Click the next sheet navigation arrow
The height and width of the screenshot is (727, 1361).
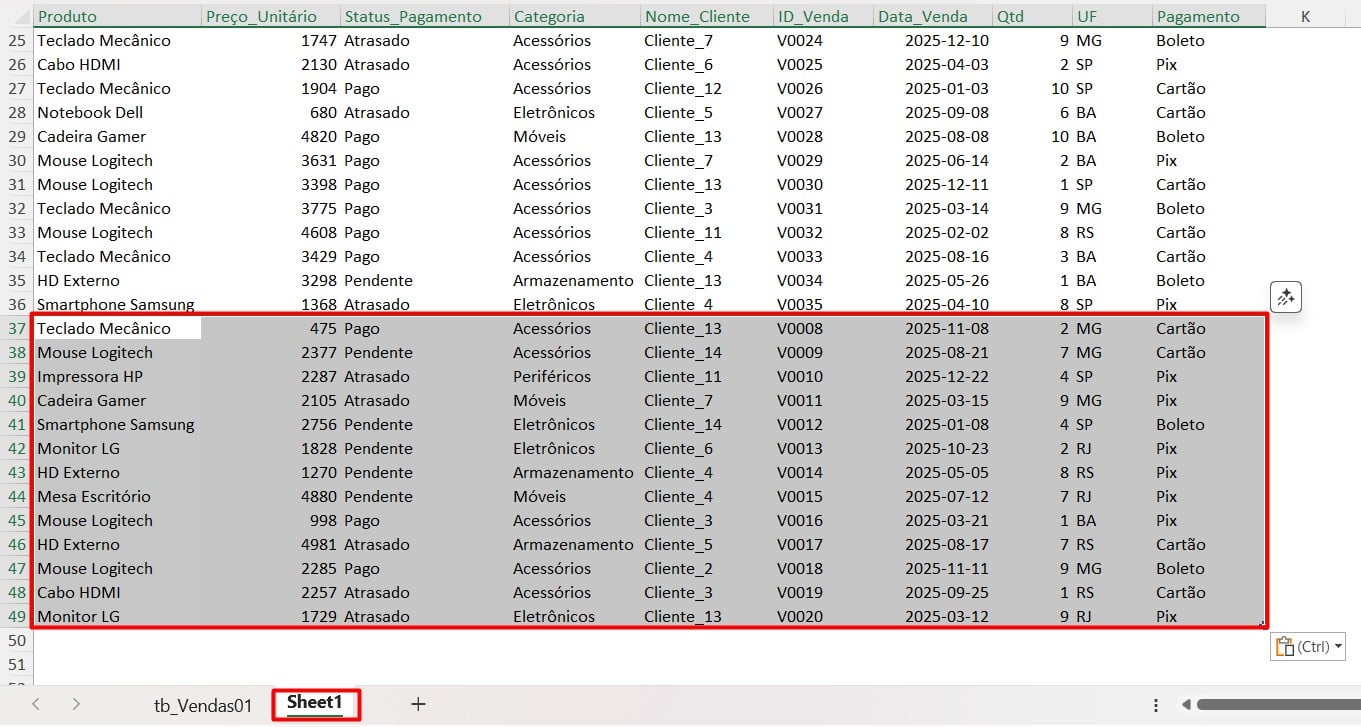(76, 704)
